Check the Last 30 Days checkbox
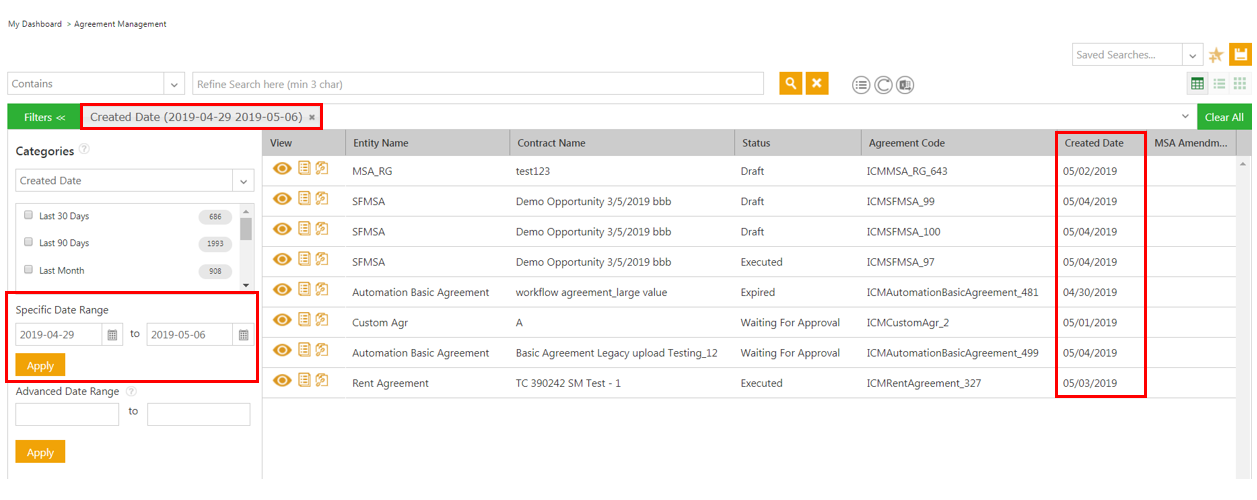The image size is (1257, 500). (29, 215)
